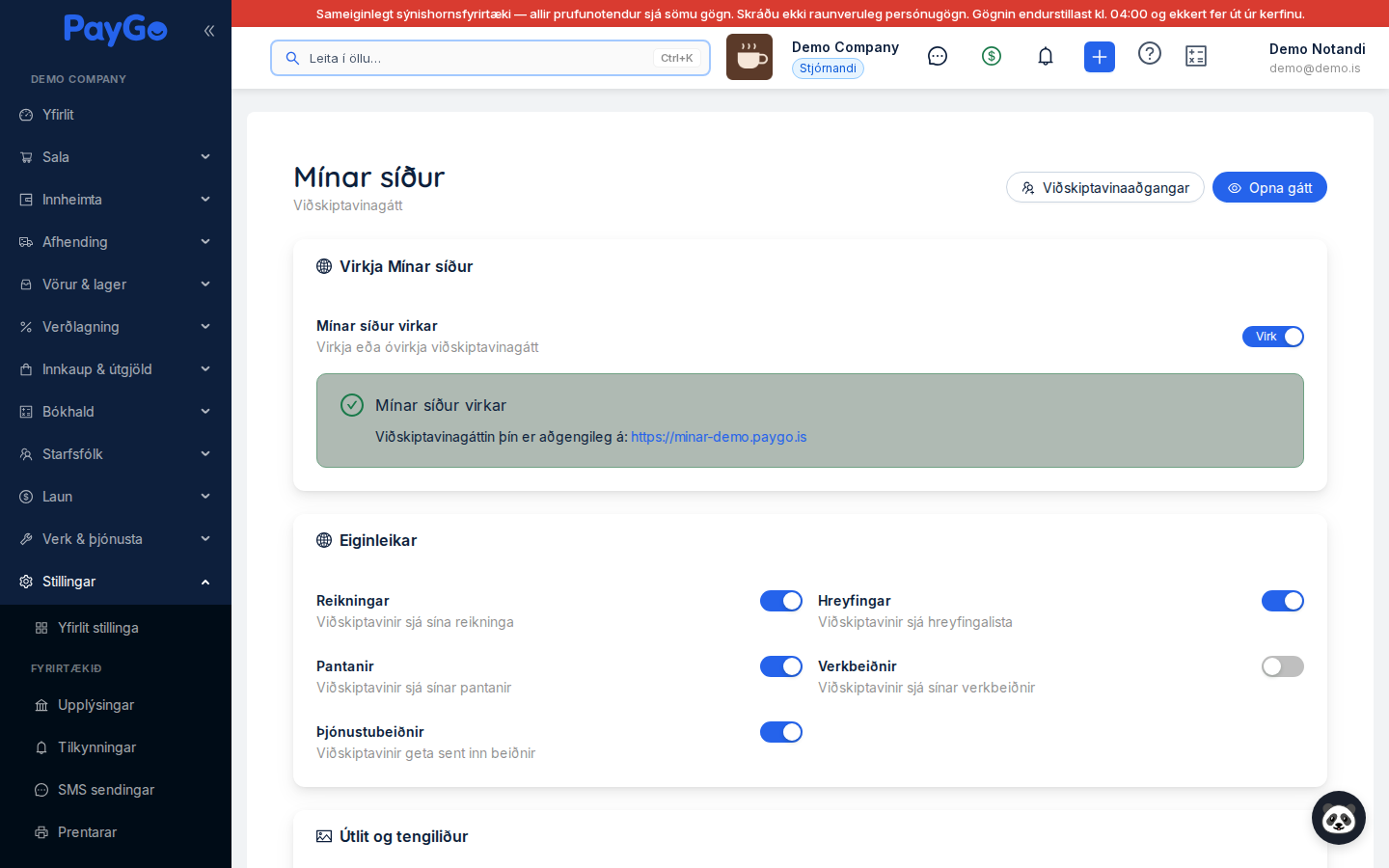
Task: Click the Yfirlit dashboard icon
Action: tap(26, 115)
